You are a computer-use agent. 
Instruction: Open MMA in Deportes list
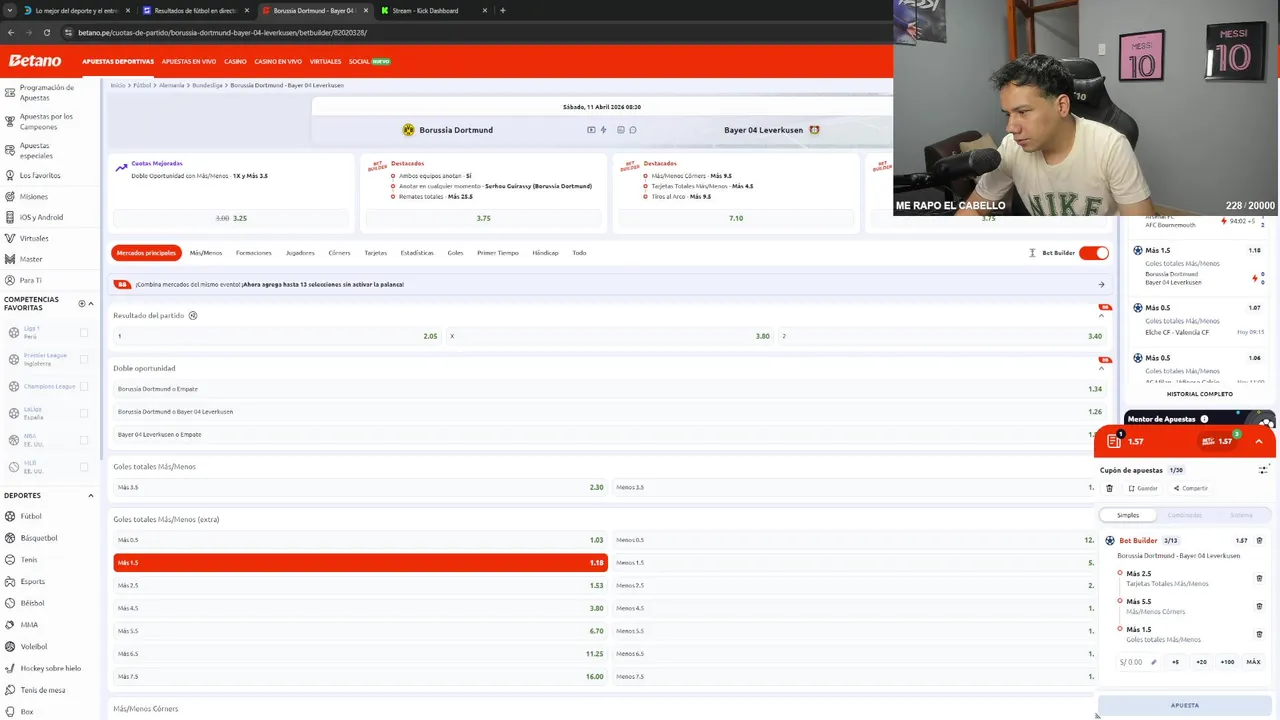[29, 625]
